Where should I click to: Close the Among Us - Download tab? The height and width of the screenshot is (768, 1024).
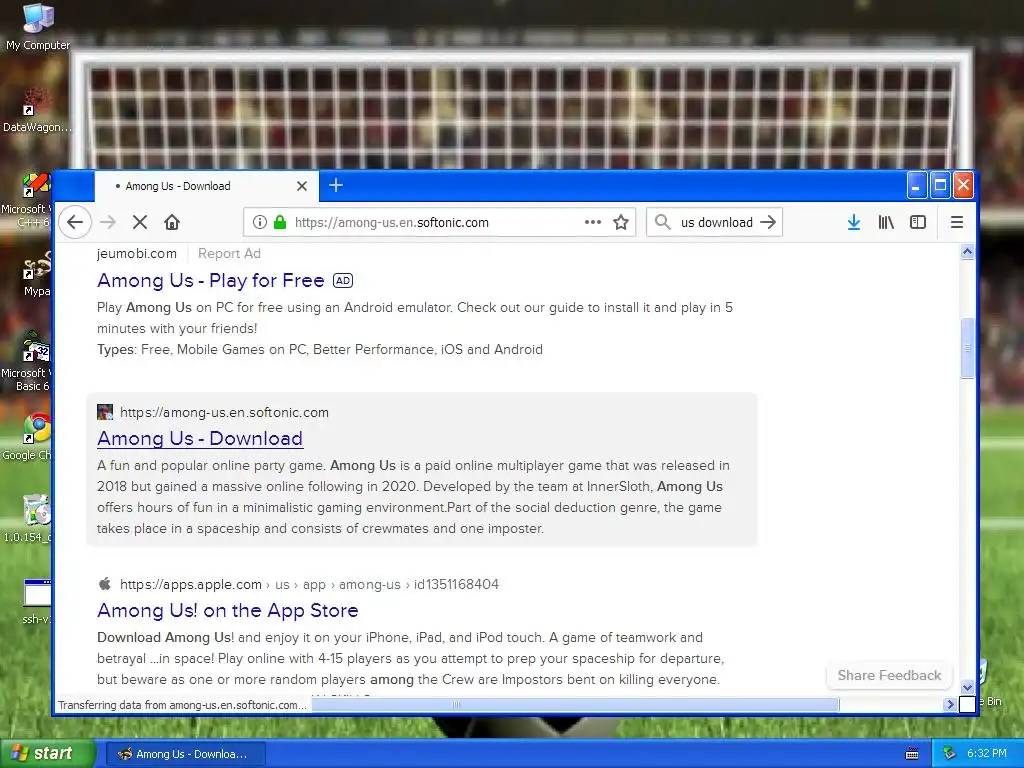[x=302, y=186]
